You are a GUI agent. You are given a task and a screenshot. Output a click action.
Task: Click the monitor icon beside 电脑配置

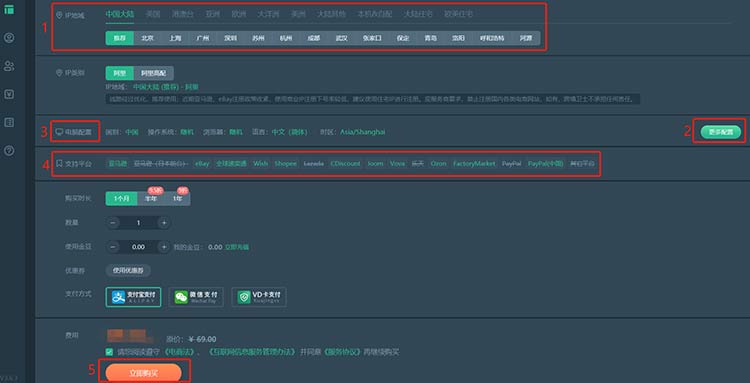pos(59,132)
